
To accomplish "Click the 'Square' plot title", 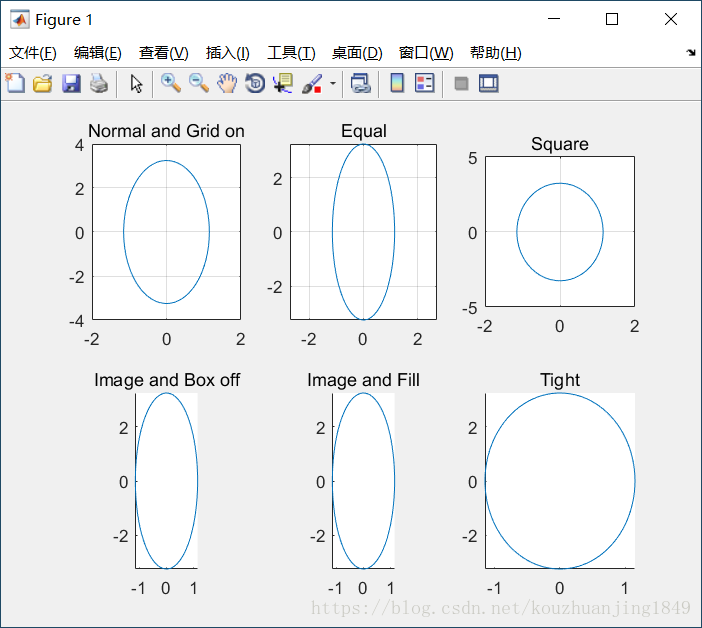I will pyautogui.click(x=560, y=144).
